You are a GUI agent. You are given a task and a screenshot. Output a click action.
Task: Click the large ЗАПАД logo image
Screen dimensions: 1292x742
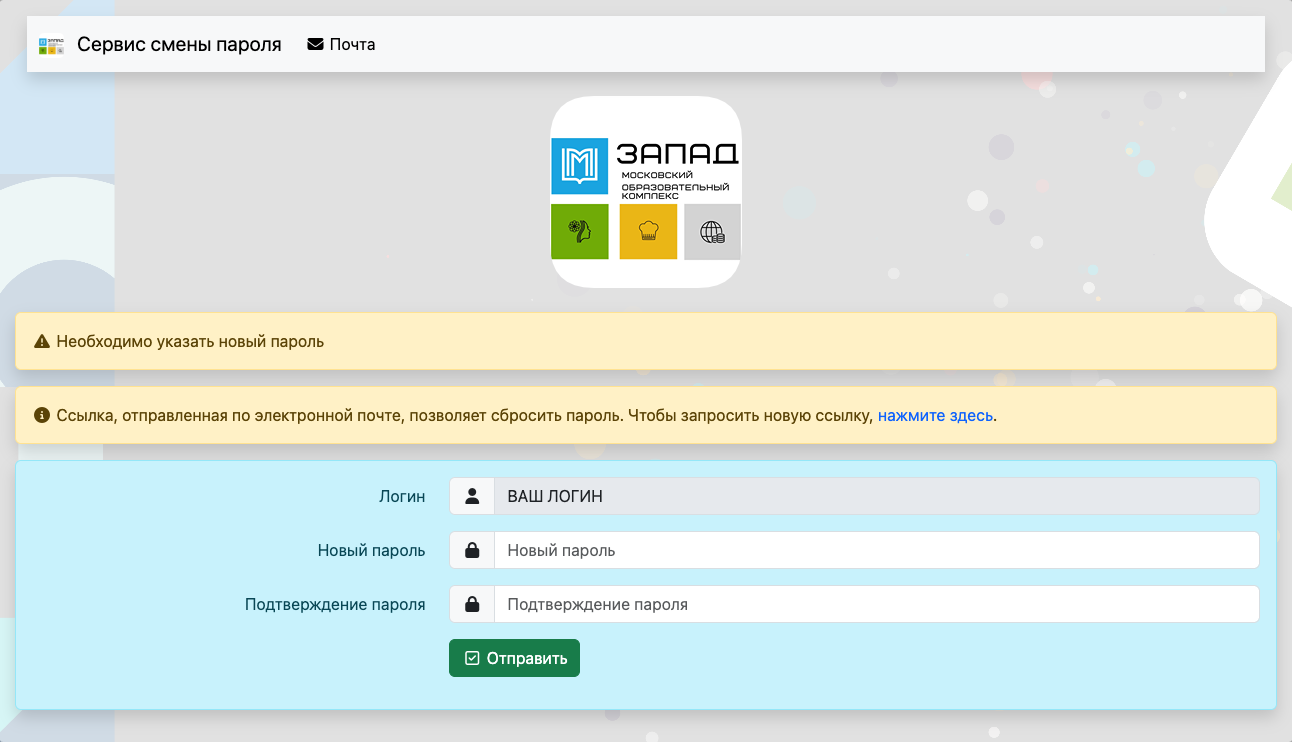[646, 192]
